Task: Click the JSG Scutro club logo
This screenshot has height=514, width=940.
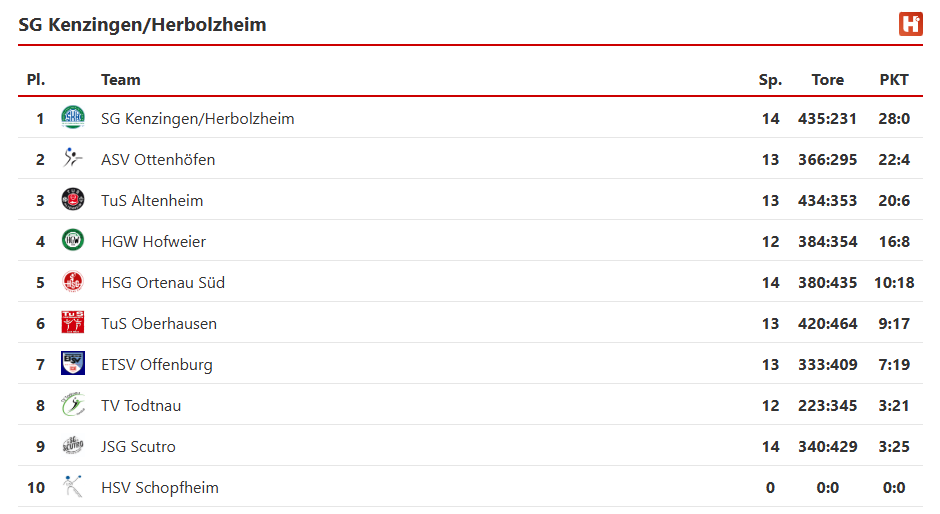Action: coord(73,446)
